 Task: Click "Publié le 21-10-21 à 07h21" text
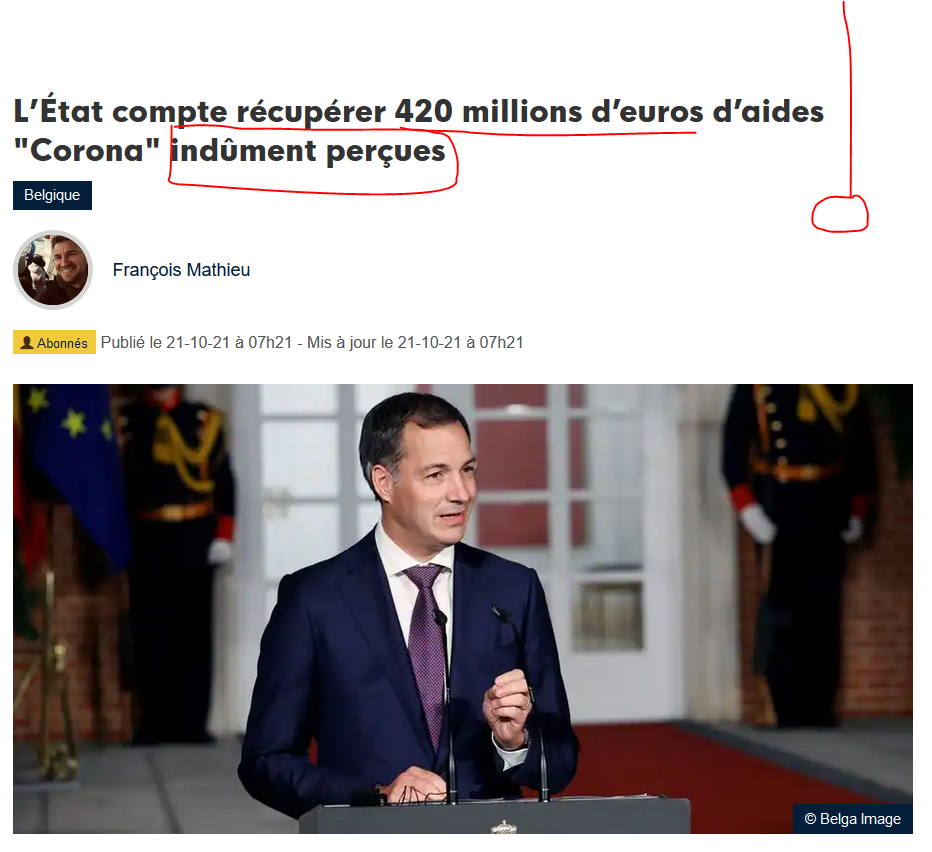pos(196,342)
